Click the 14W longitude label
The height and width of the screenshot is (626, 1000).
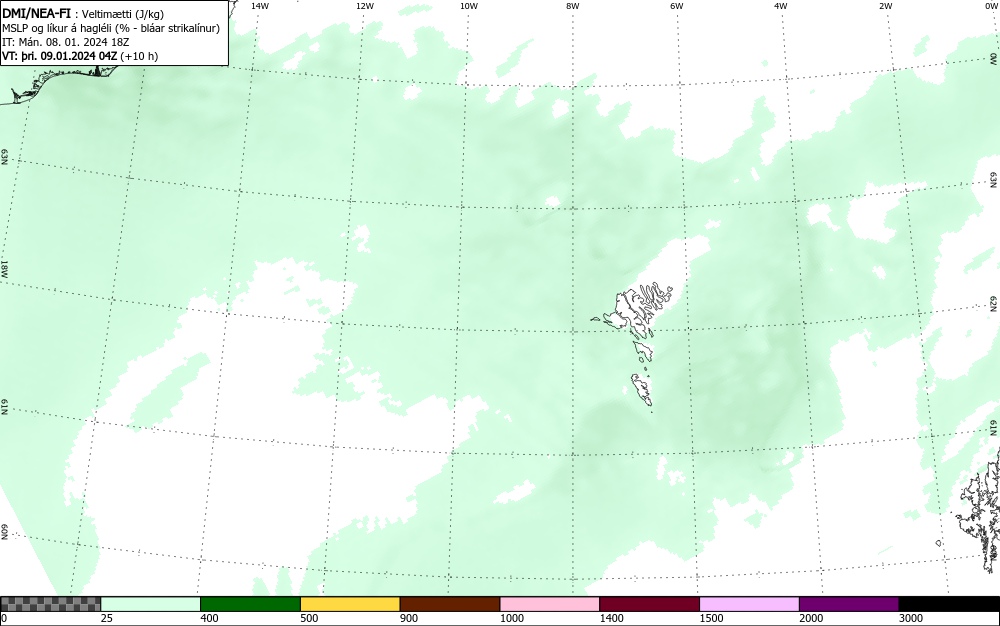(x=260, y=6)
